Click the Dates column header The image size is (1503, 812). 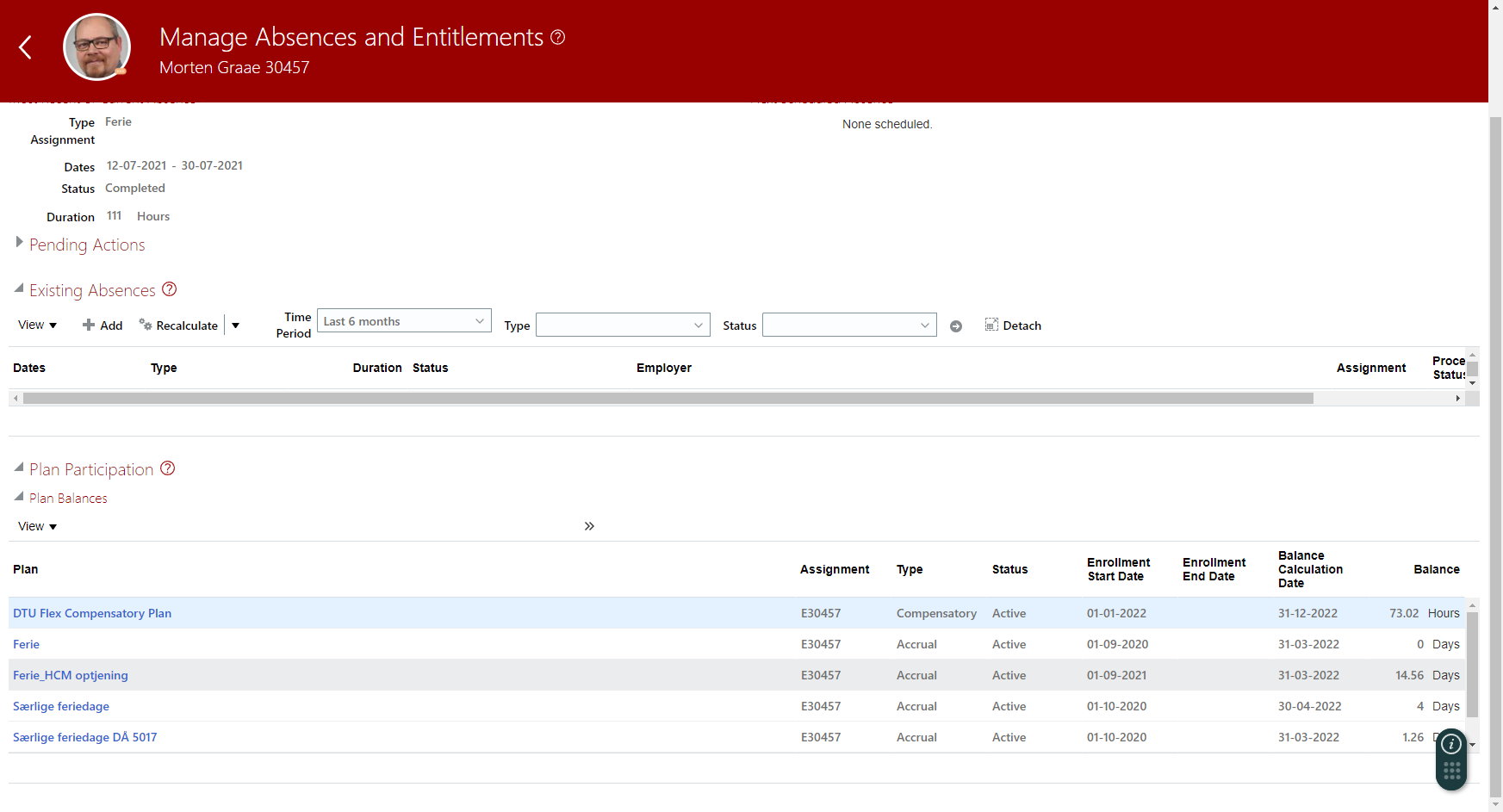29,368
